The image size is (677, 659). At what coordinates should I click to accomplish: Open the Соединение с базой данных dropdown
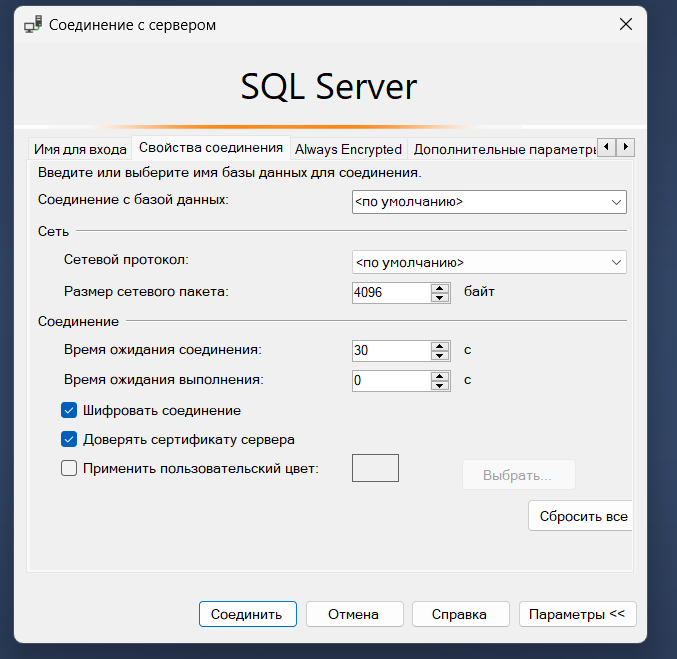(489, 202)
